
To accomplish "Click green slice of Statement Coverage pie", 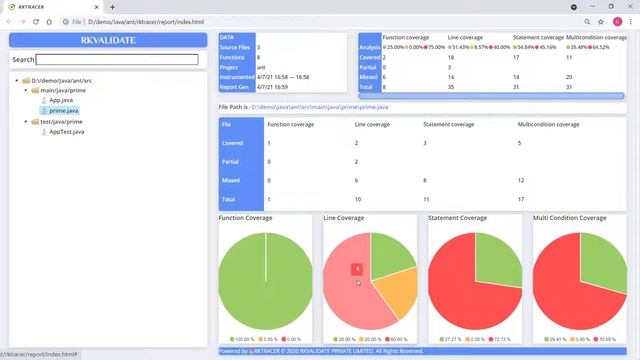I will click(496, 261).
